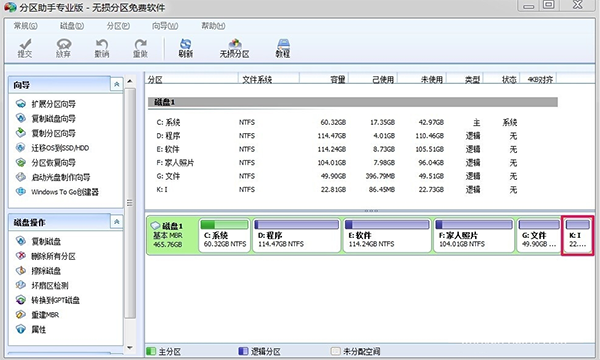Start 迁移OS到SSD/HDD wizard
Image resolution: width=600 pixels, height=360 pixels.
click(52, 148)
